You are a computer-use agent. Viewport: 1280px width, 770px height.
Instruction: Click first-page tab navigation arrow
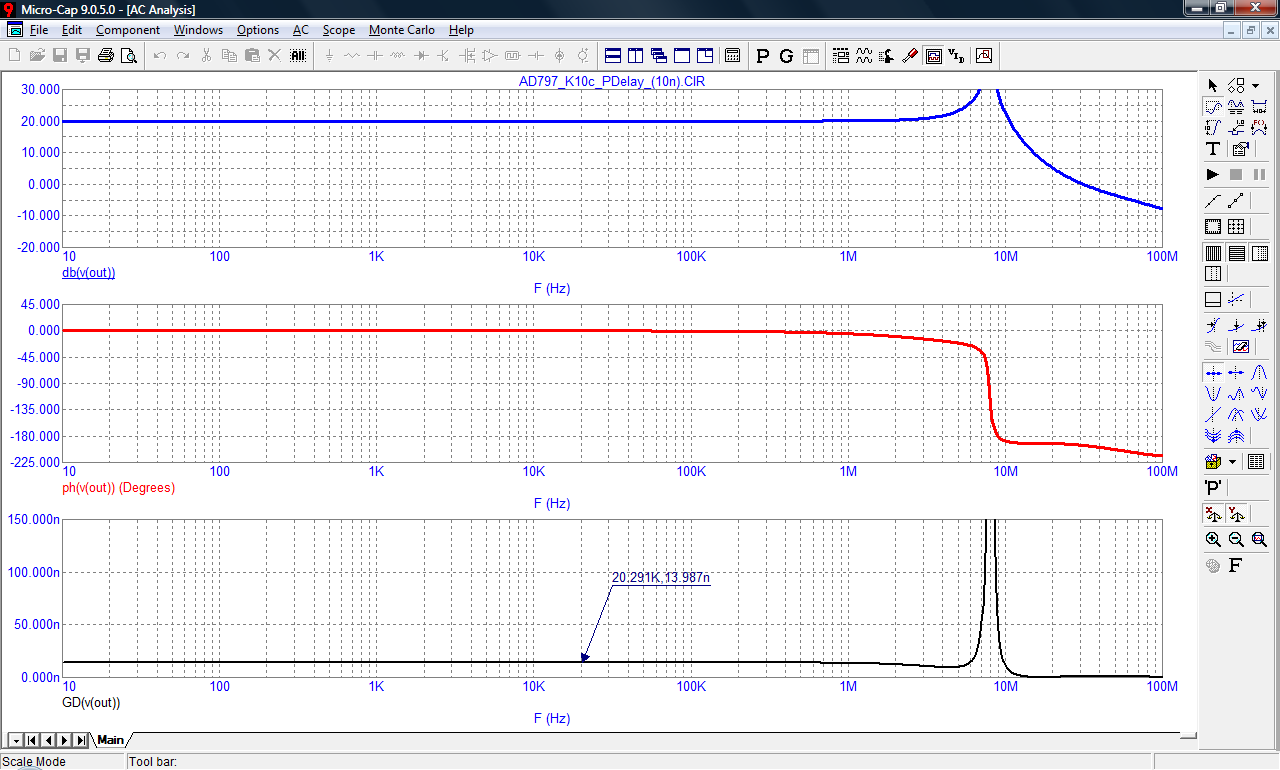[x=32, y=740]
